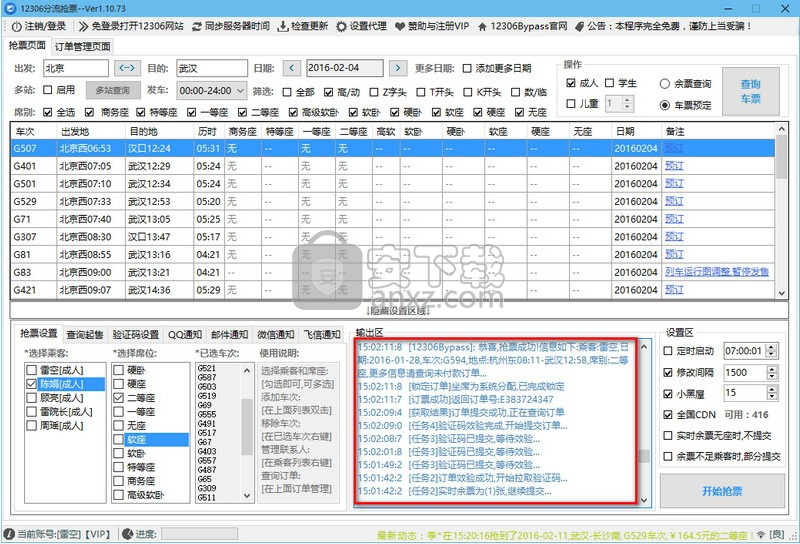Select G521 in selected trains list
The height and width of the screenshot is (544, 800).
pyautogui.click(x=207, y=368)
